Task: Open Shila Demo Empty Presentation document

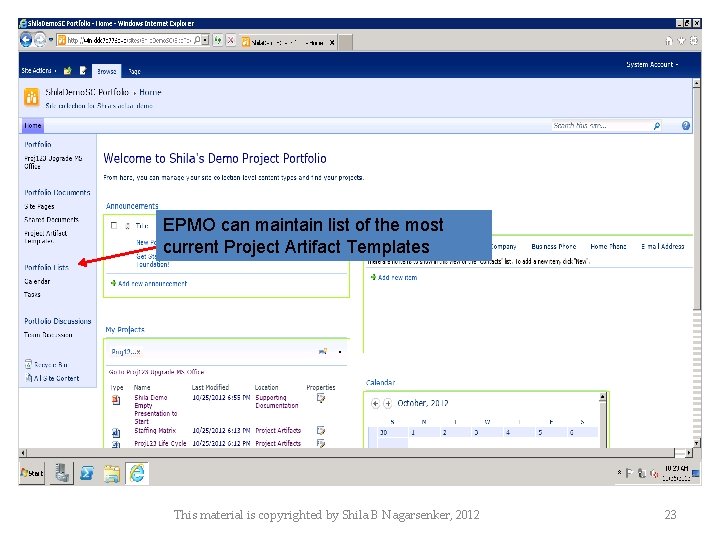Action: click(x=156, y=410)
